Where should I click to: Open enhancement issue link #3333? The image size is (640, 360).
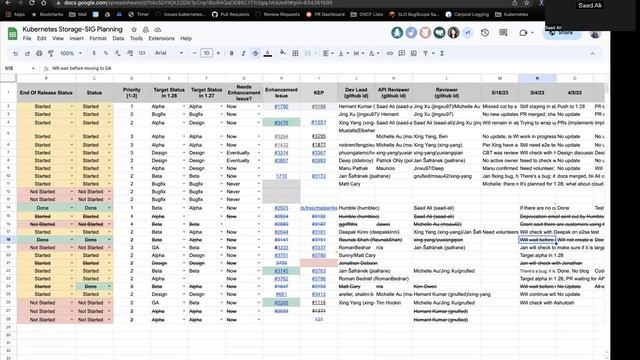click(281, 248)
